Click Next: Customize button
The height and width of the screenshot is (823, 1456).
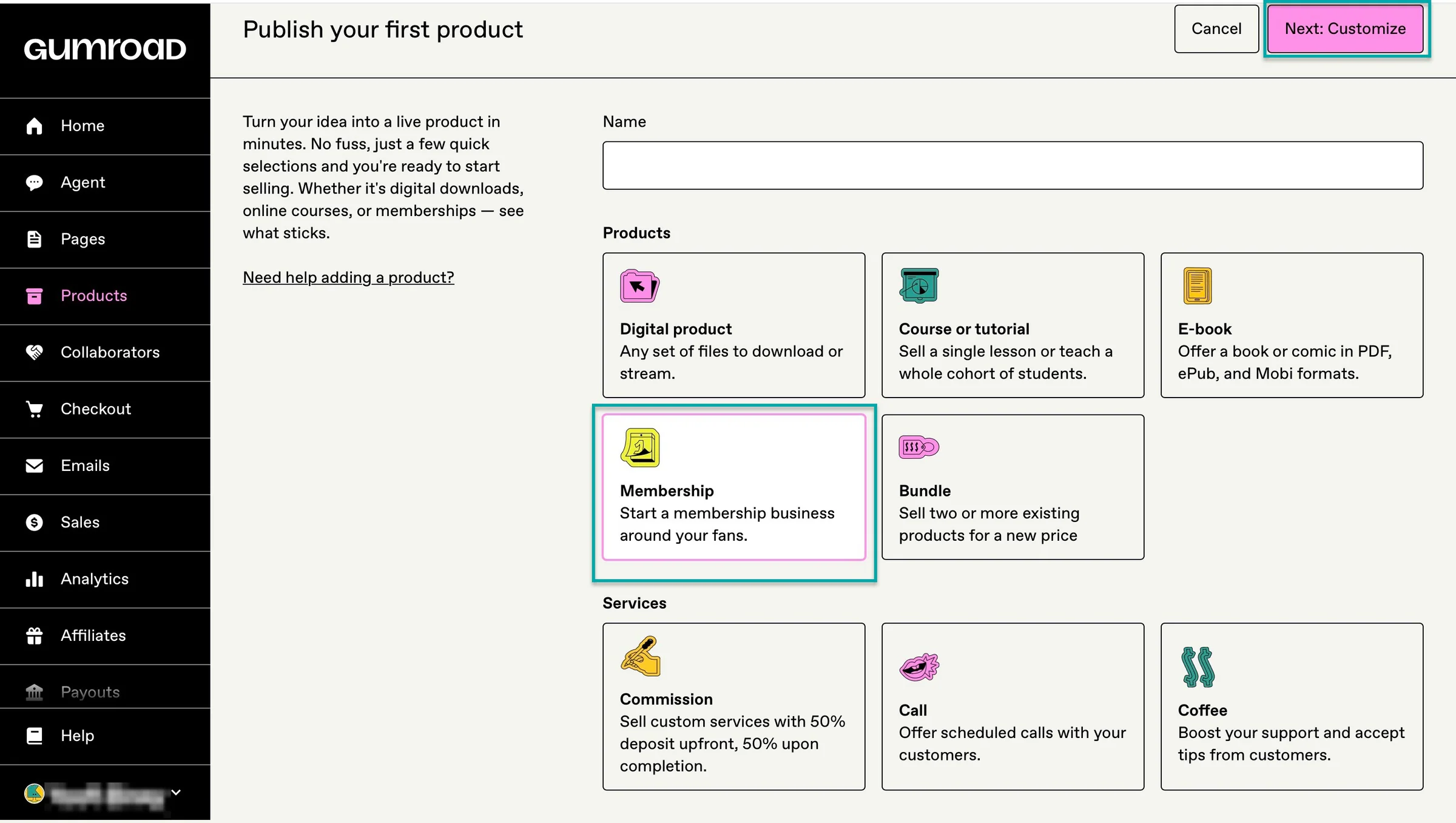[1345, 29]
